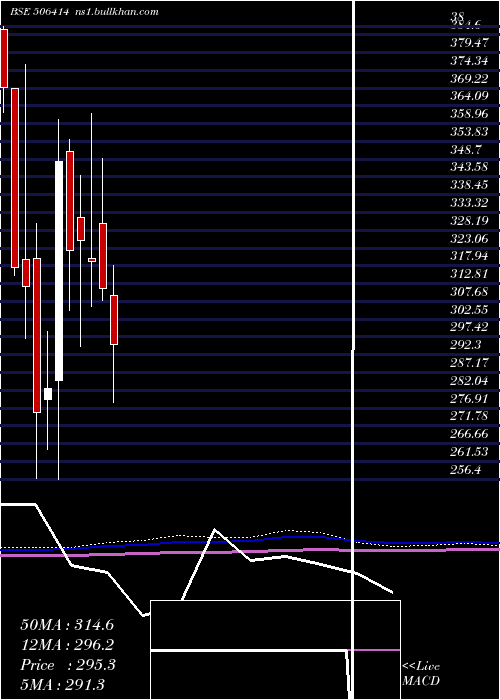Select the 256.4 price axis label

click(x=465, y=470)
